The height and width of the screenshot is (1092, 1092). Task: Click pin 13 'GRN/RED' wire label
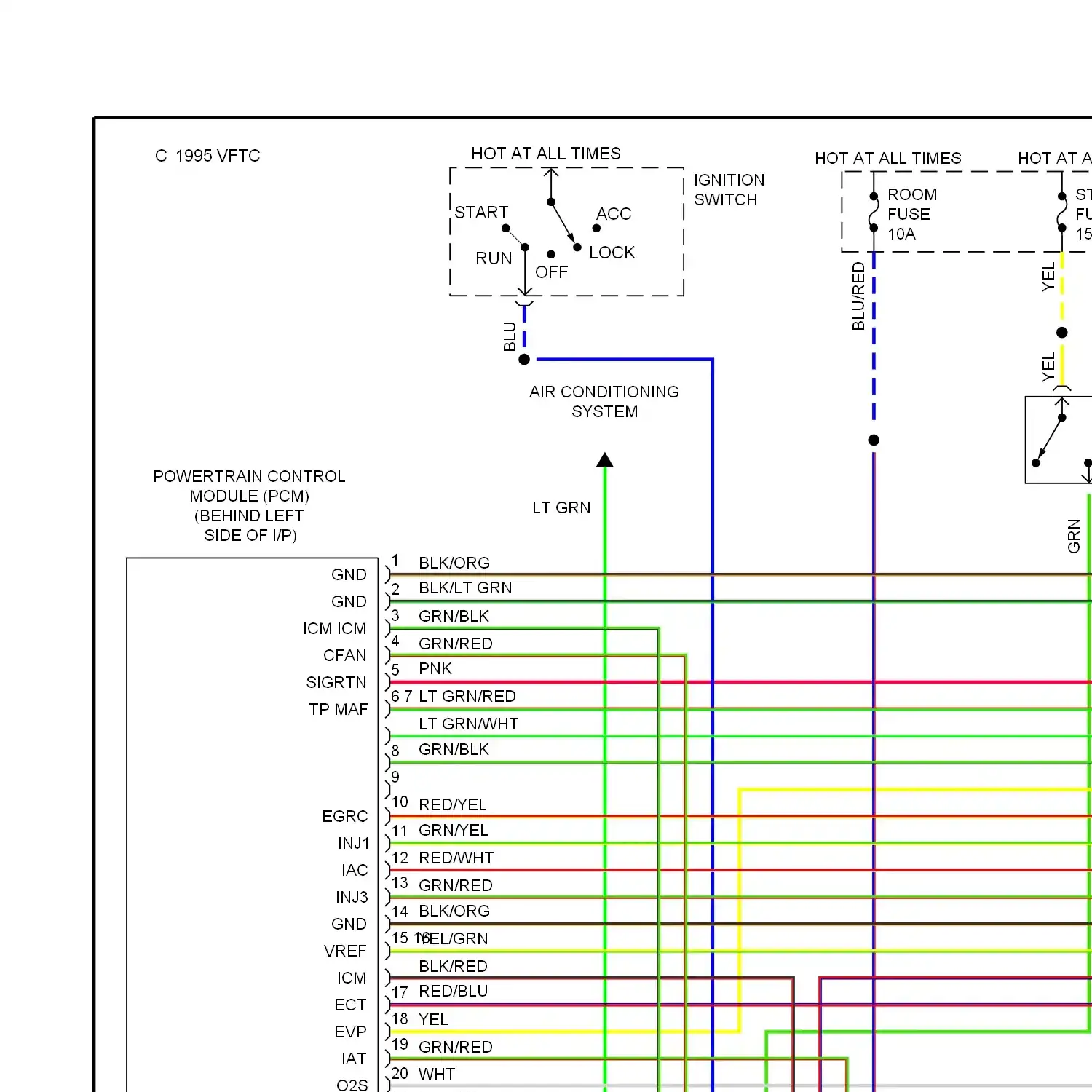(x=456, y=886)
